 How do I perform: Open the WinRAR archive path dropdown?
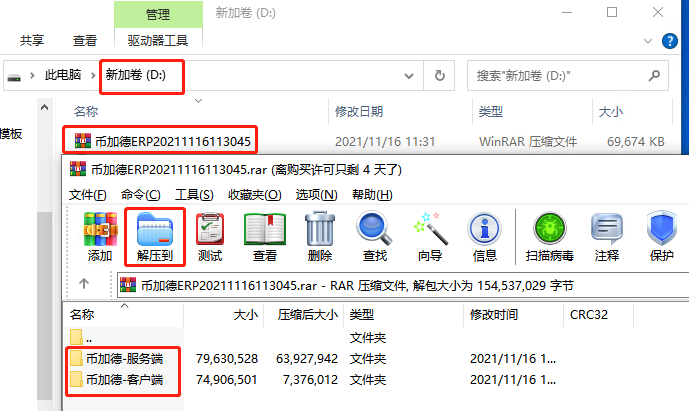pyautogui.click(x=679, y=285)
